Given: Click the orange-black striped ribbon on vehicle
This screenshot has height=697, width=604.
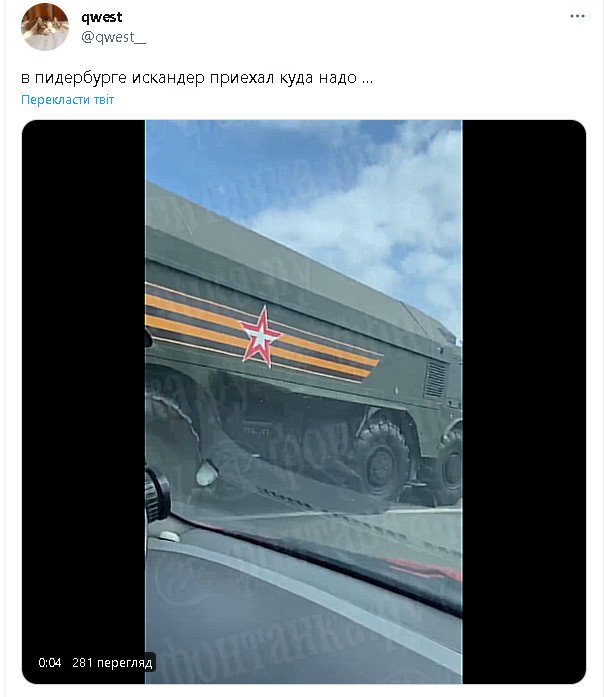Looking at the screenshot, I should (262, 332).
